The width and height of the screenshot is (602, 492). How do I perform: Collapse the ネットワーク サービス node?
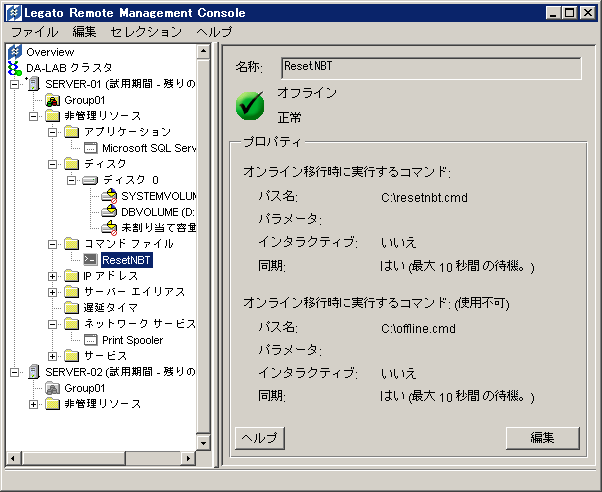53,324
